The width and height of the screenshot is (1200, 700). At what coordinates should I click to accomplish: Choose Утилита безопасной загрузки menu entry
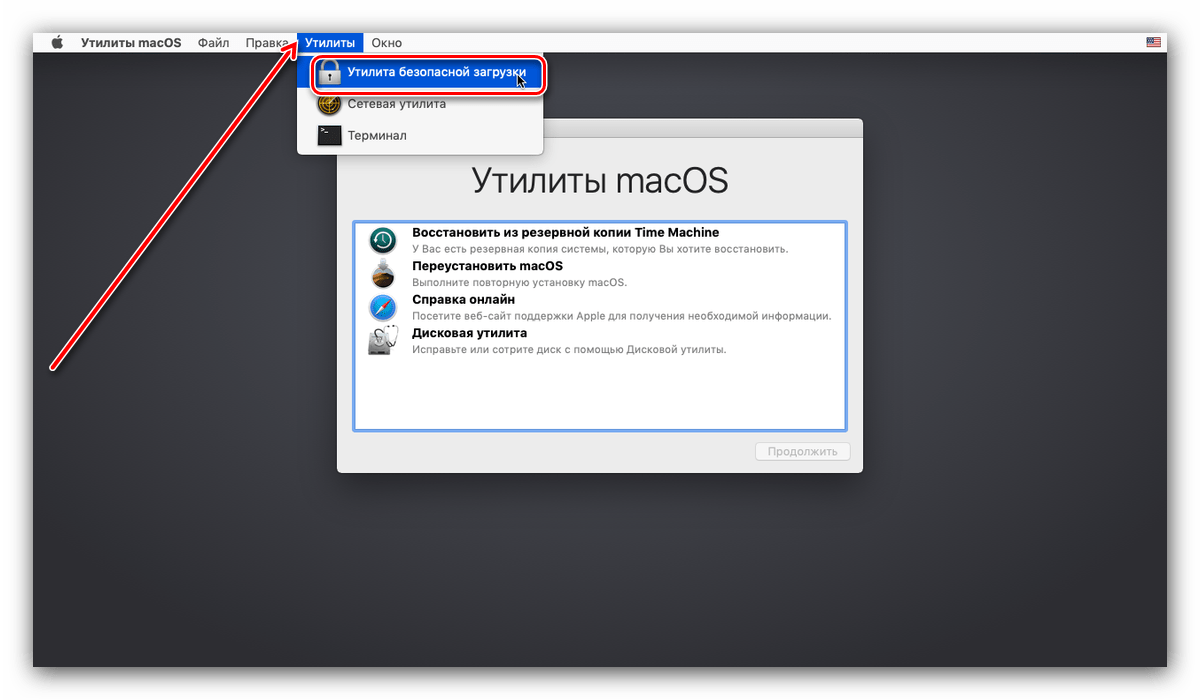click(436, 73)
